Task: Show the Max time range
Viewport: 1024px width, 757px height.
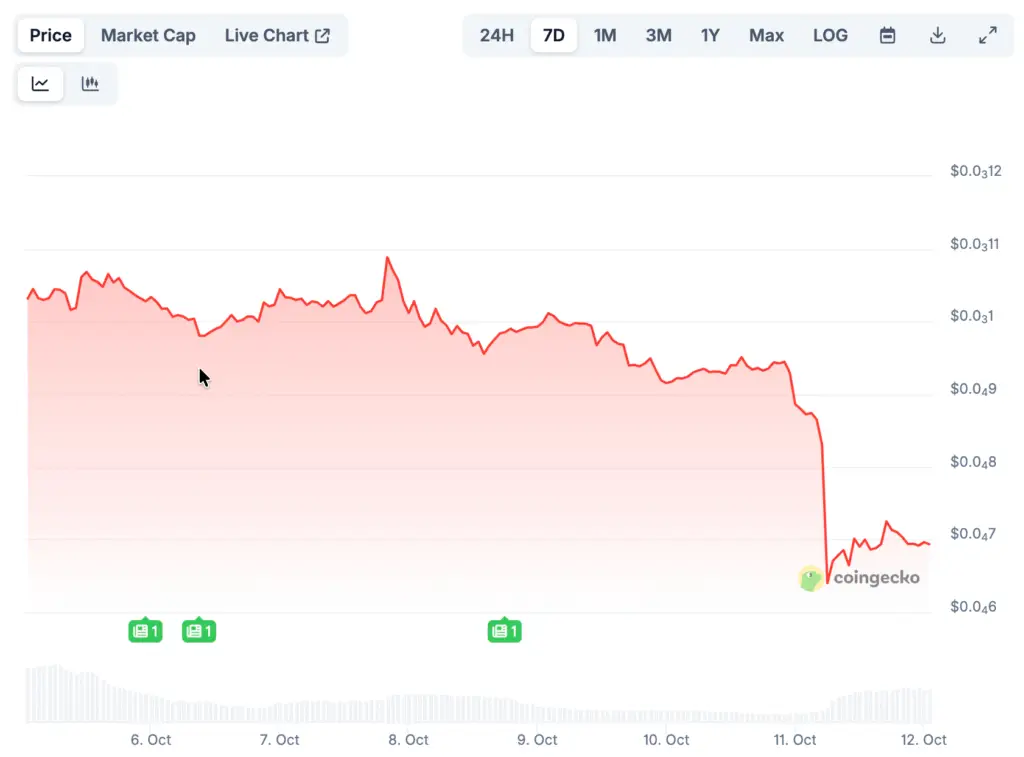Action: pos(766,36)
